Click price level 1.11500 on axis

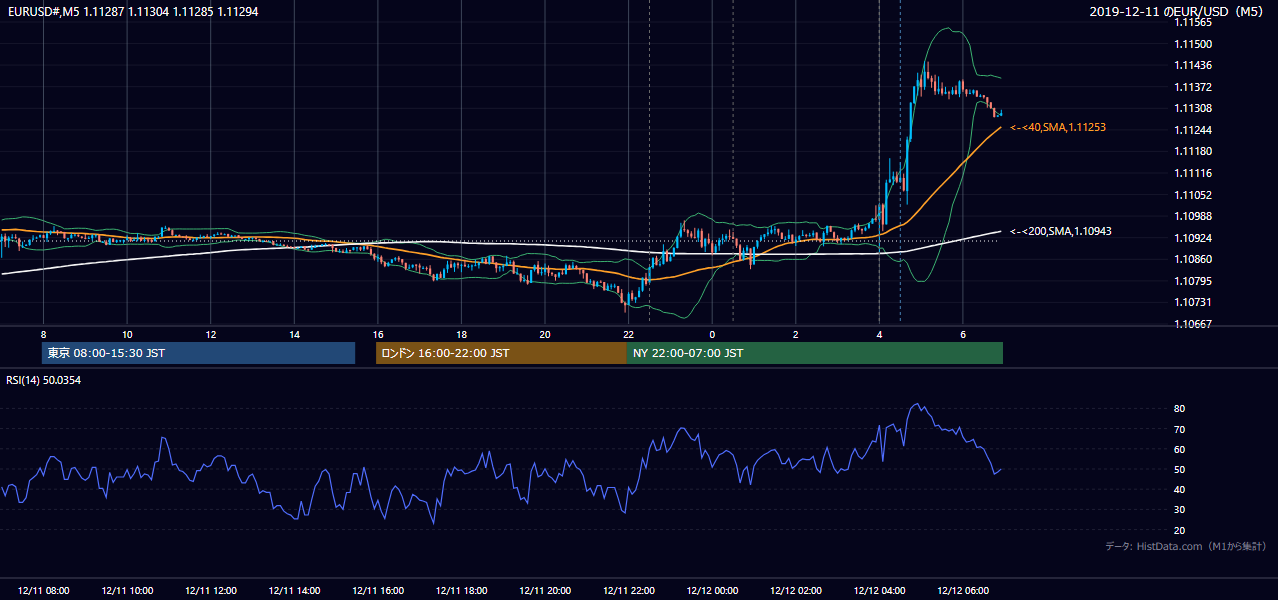(x=1193, y=44)
